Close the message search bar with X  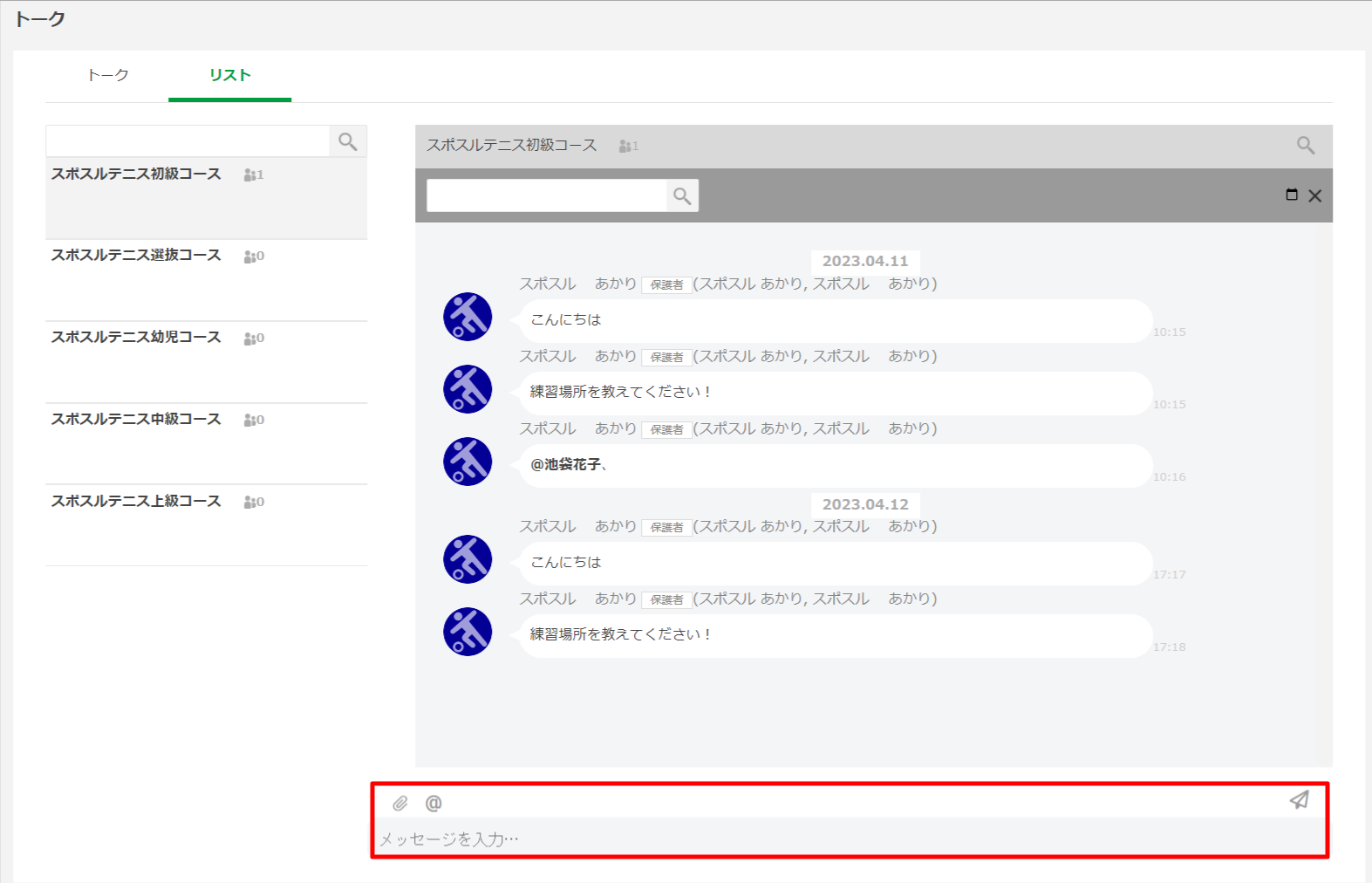pos(1315,196)
